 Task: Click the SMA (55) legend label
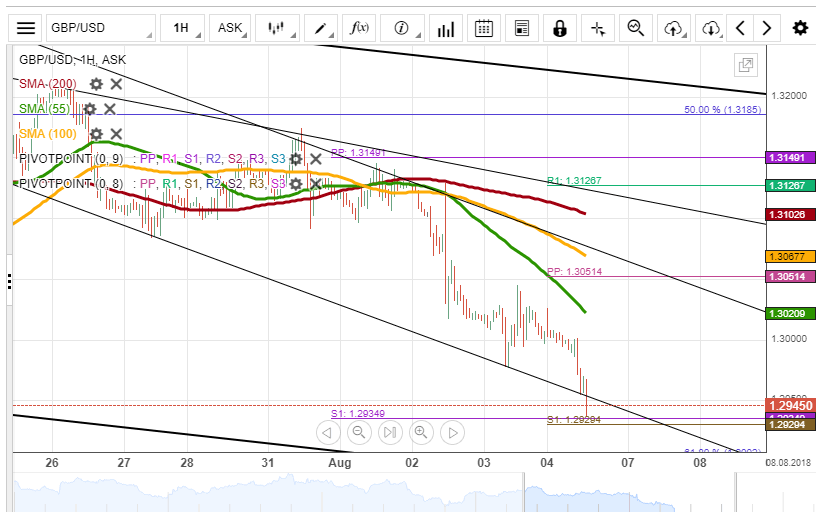pyautogui.click(x=44, y=109)
